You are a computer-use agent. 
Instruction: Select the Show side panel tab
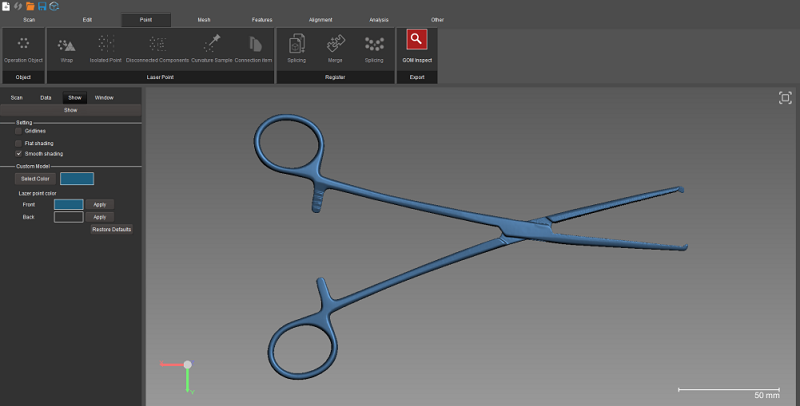click(x=75, y=97)
